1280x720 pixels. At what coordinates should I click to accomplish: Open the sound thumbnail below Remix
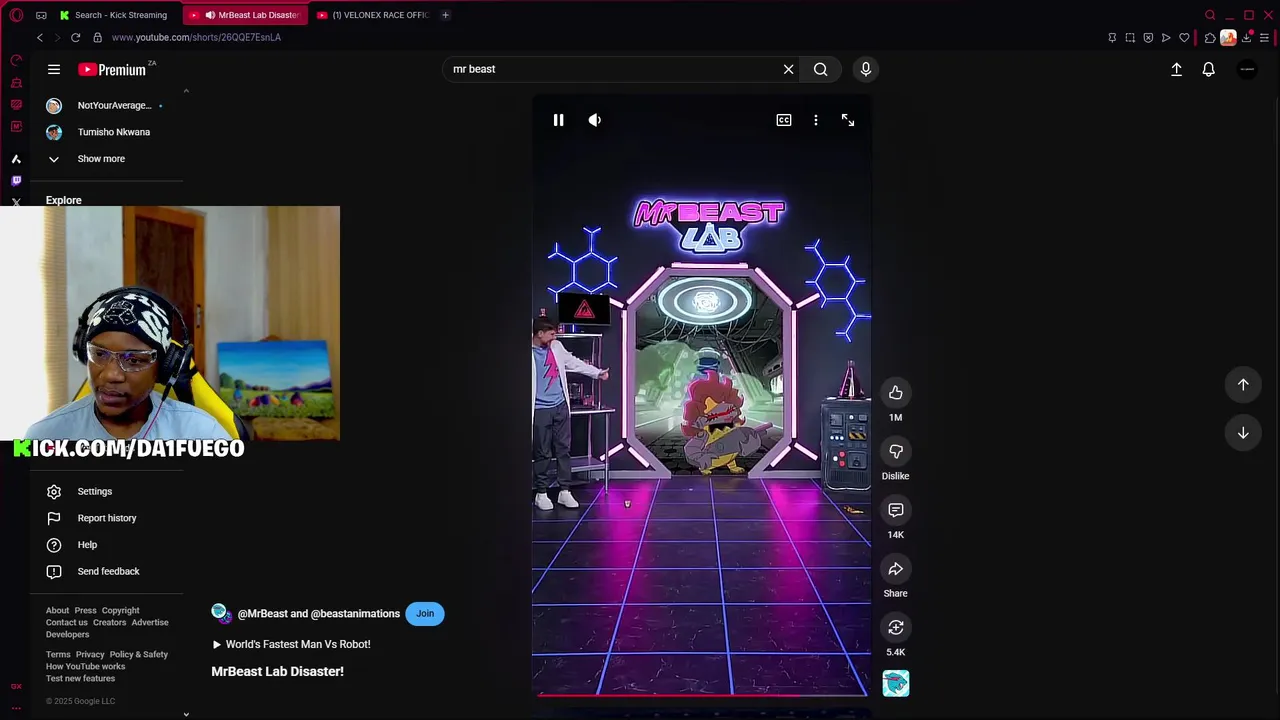896,684
